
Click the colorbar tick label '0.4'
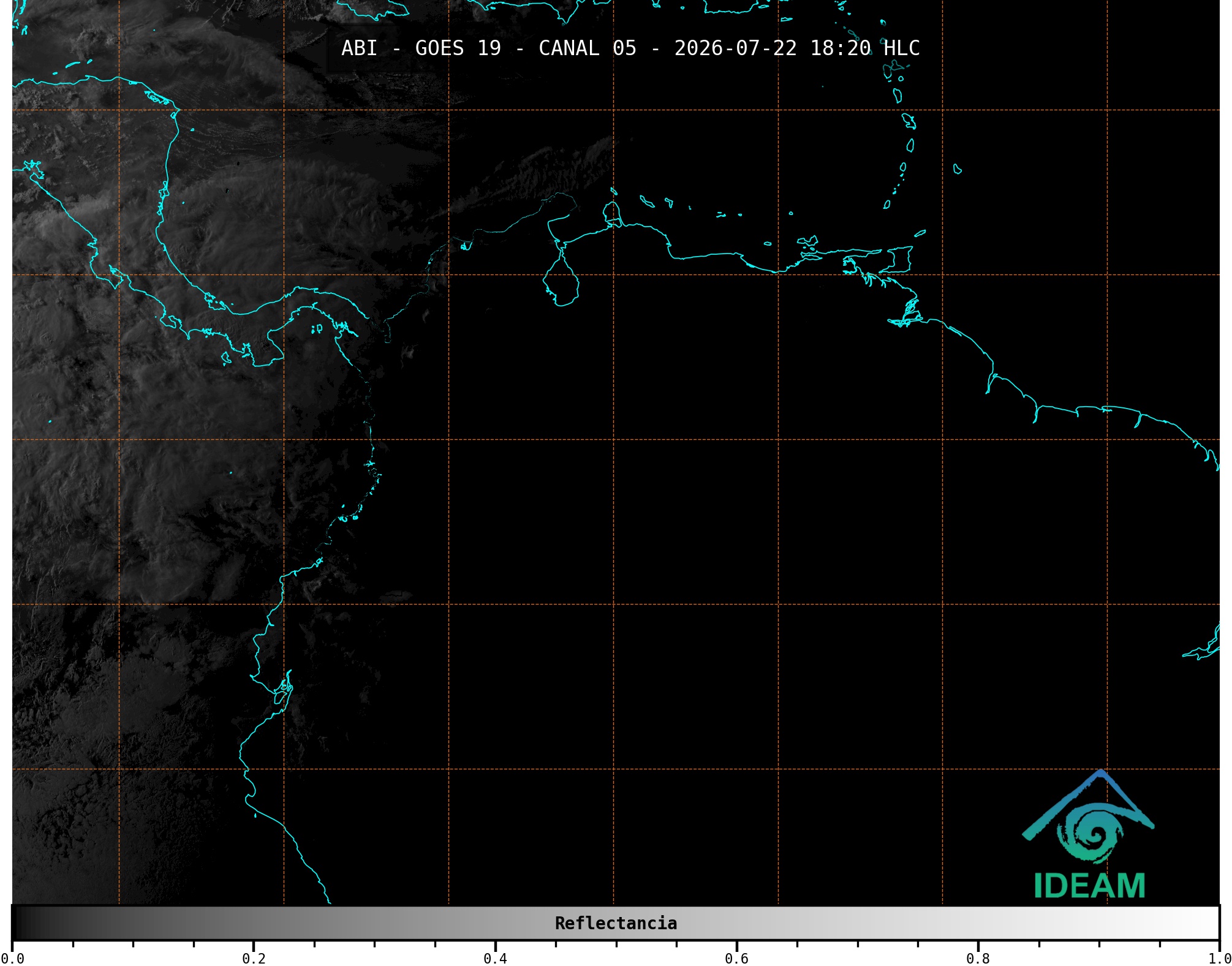(x=495, y=959)
